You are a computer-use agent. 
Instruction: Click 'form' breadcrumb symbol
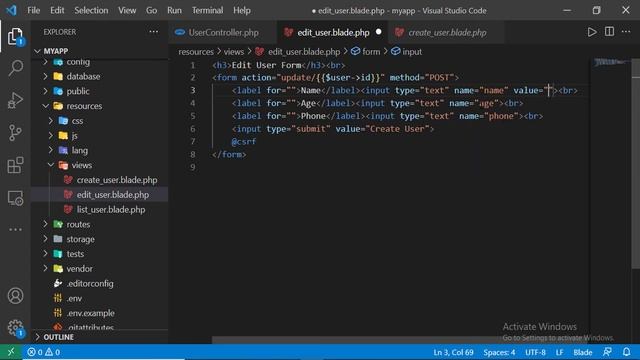click(366, 51)
